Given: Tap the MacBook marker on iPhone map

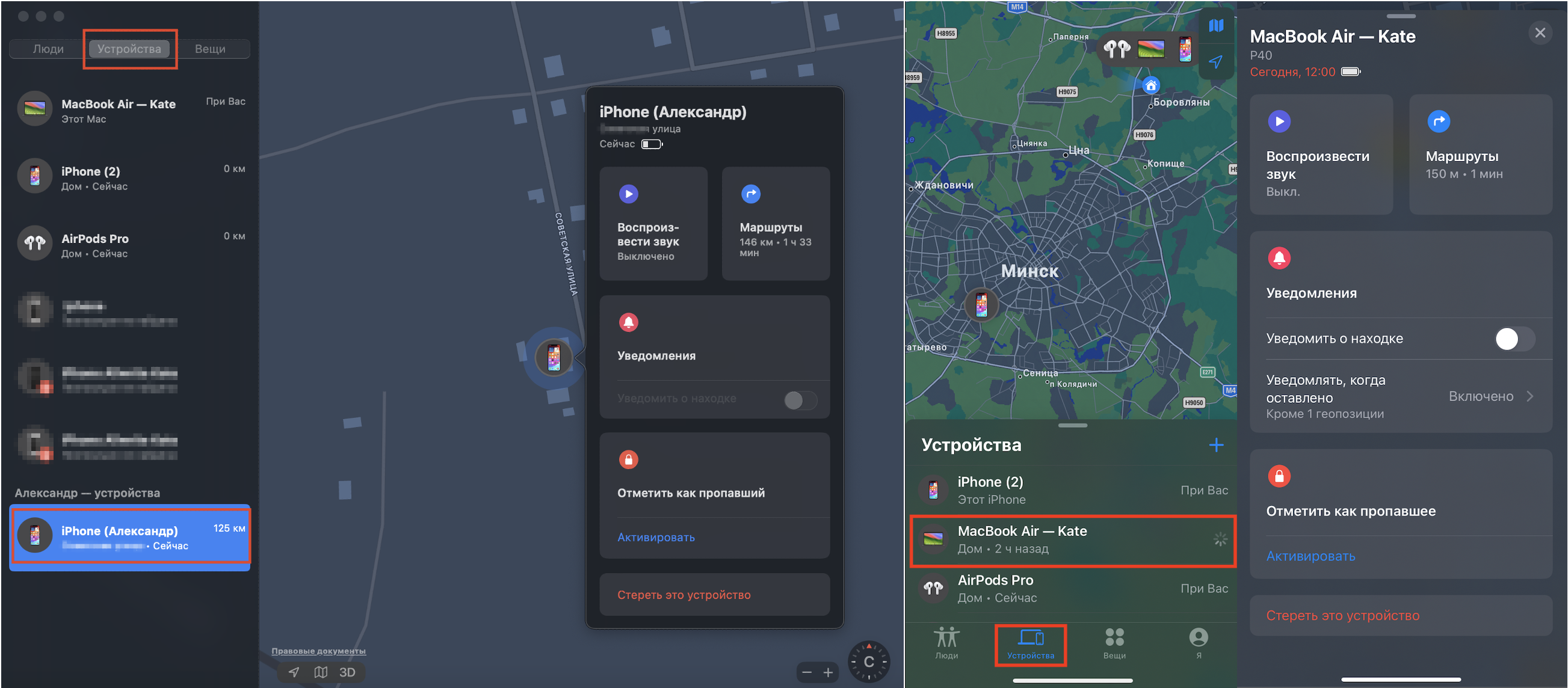Looking at the screenshot, I should tap(1150, 49).
